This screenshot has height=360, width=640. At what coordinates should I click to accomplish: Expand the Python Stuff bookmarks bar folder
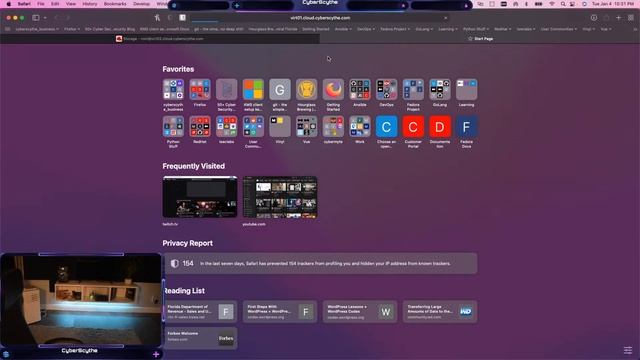476,29
